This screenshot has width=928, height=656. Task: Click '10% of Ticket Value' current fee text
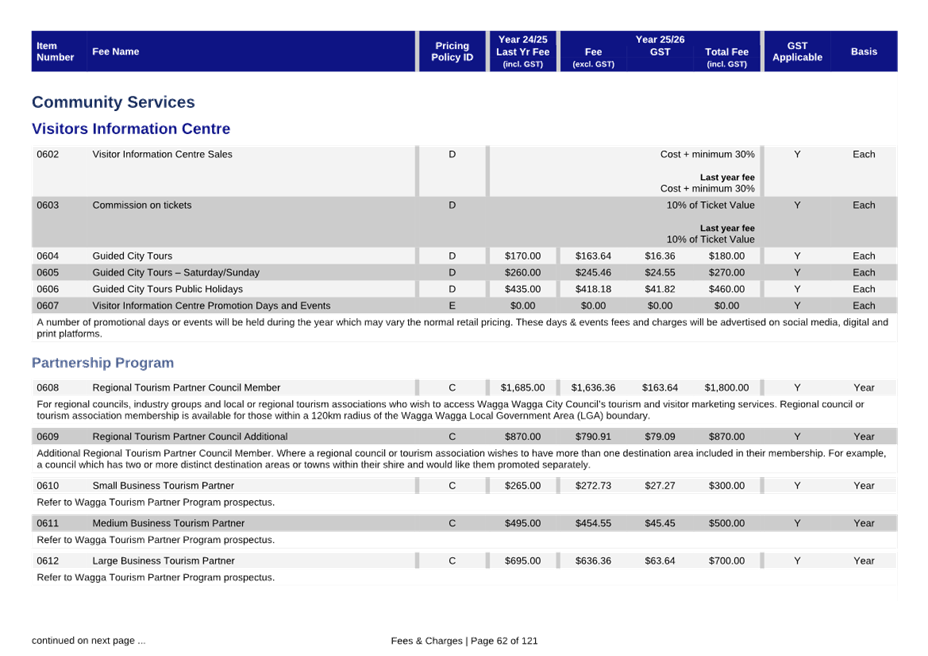tap(711, 205)
